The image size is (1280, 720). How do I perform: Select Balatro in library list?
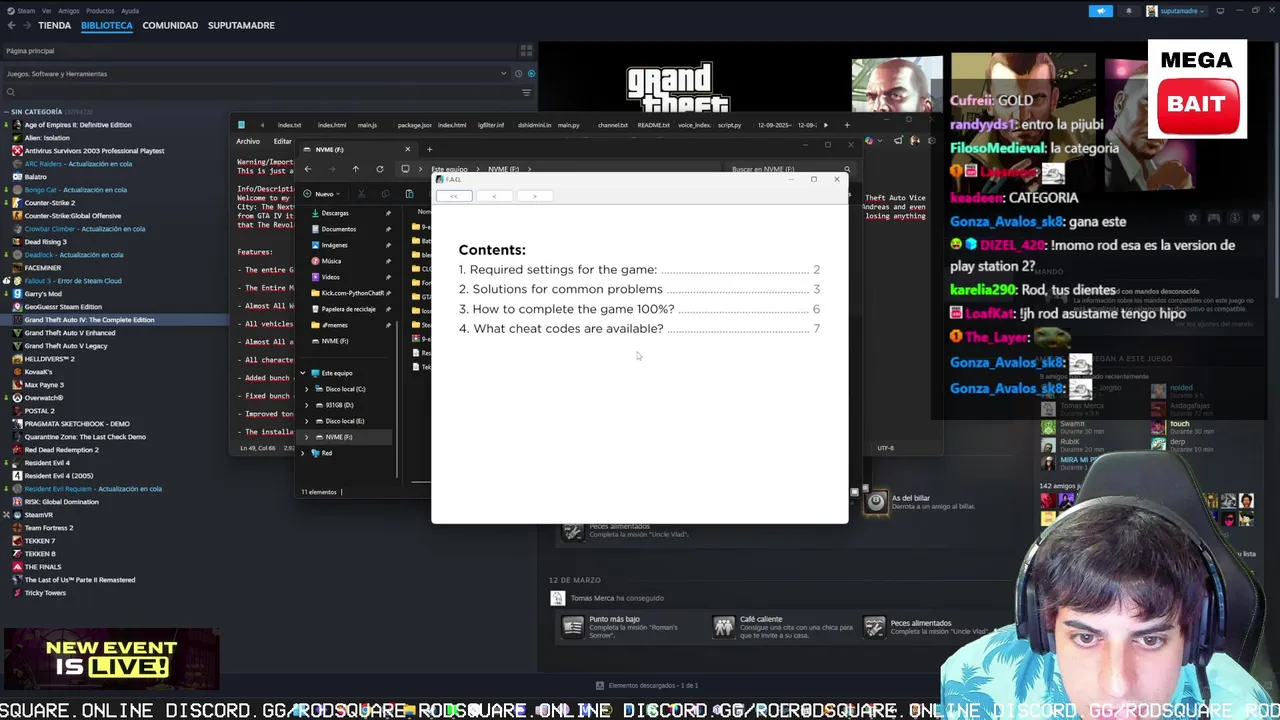click(35, 177)
